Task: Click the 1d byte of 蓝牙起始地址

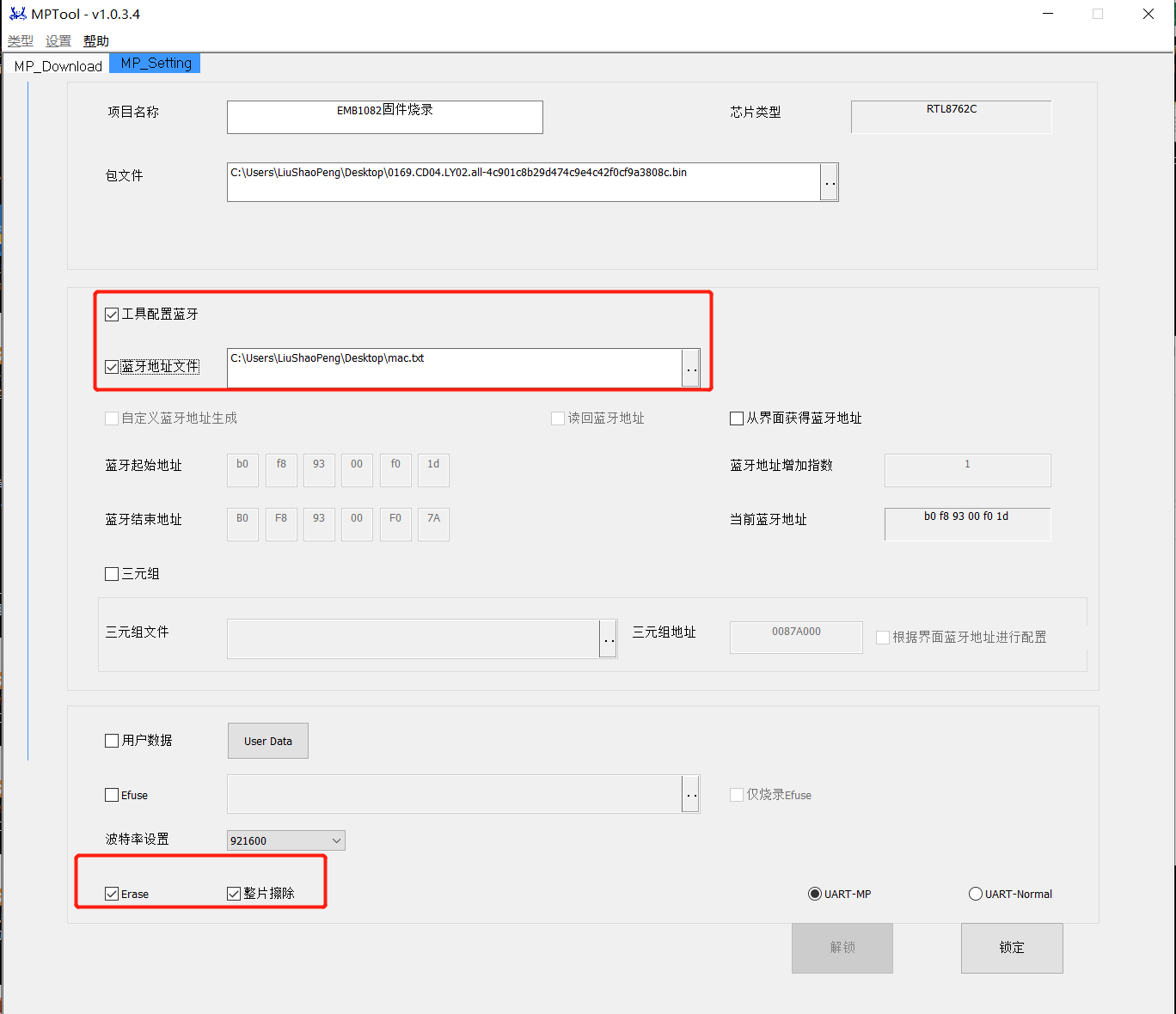Action: (433, 470)
